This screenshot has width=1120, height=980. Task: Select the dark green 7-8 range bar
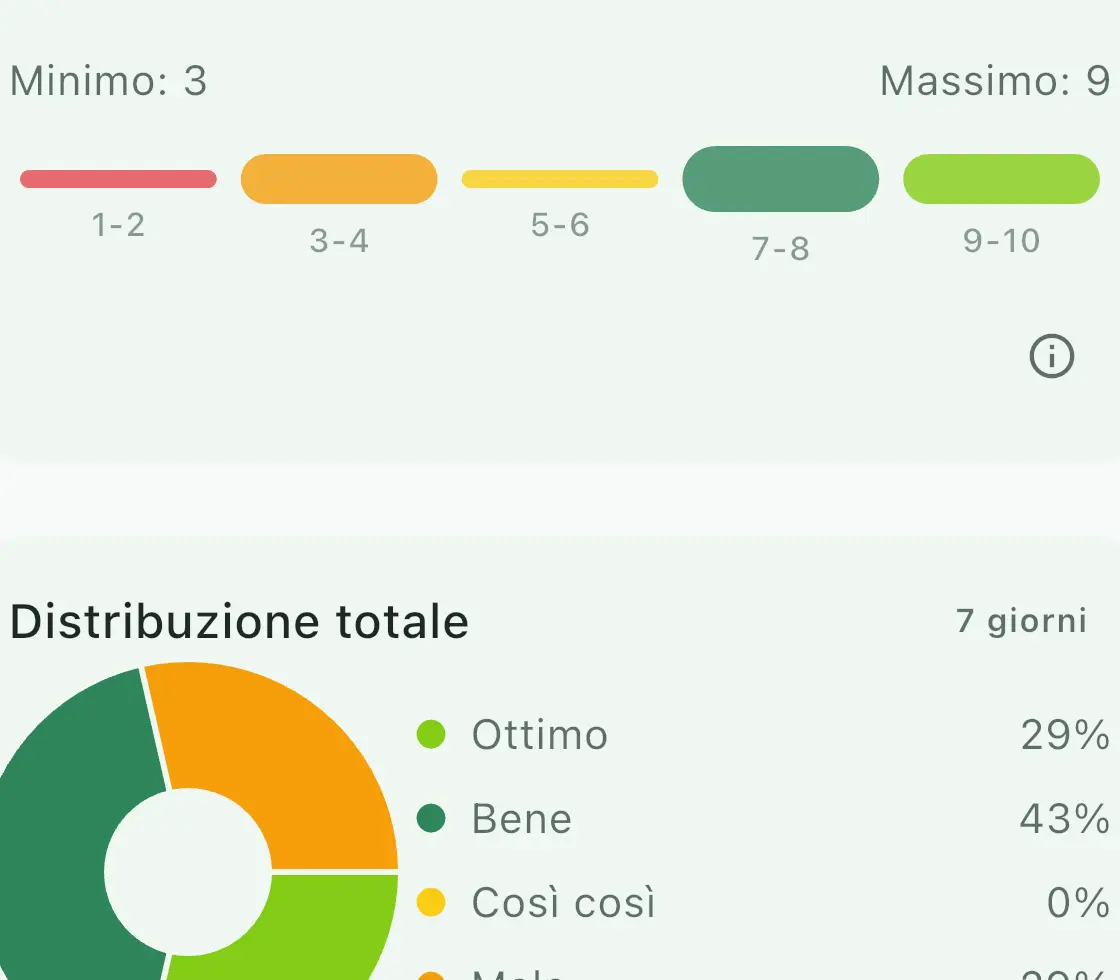780,179
